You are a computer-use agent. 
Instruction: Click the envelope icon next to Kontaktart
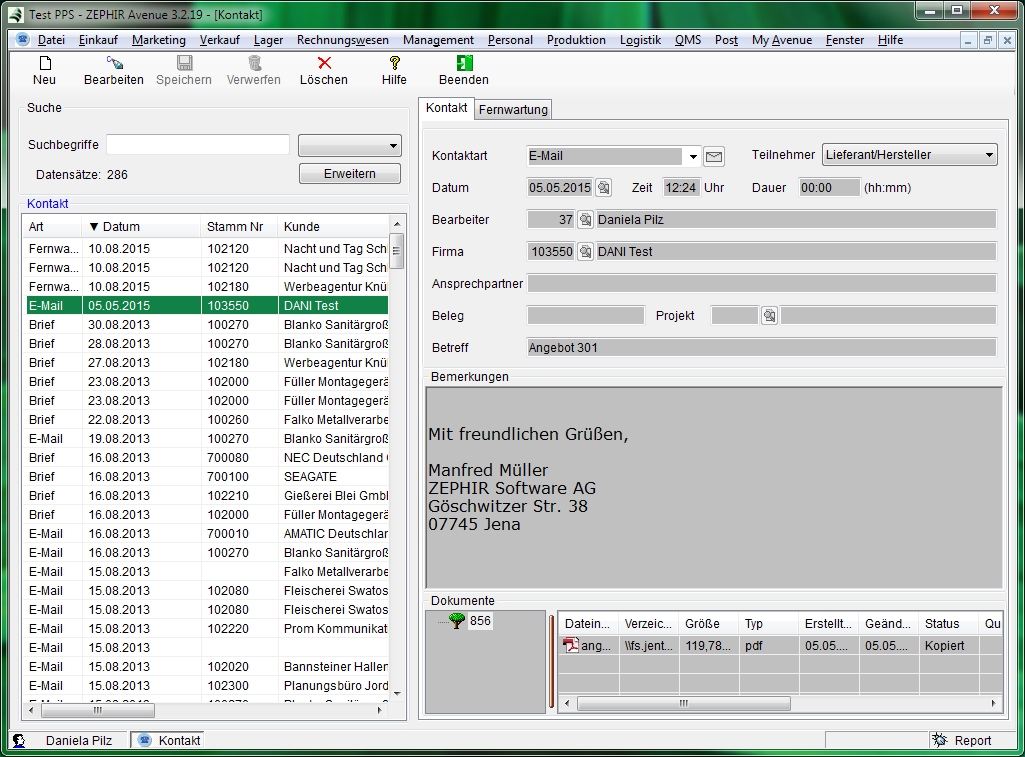[x=714, y=156]
